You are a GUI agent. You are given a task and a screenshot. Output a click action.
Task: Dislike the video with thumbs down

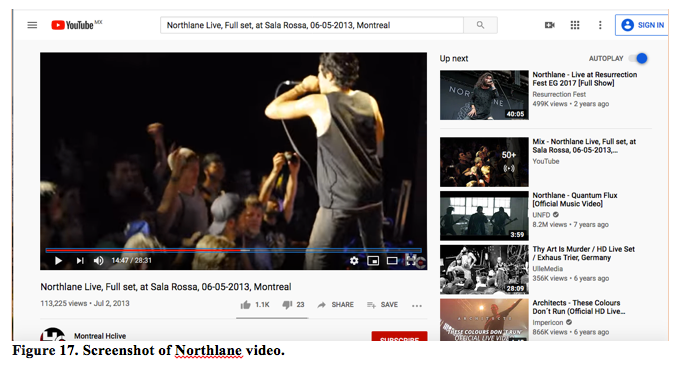[x=293, y=304]
